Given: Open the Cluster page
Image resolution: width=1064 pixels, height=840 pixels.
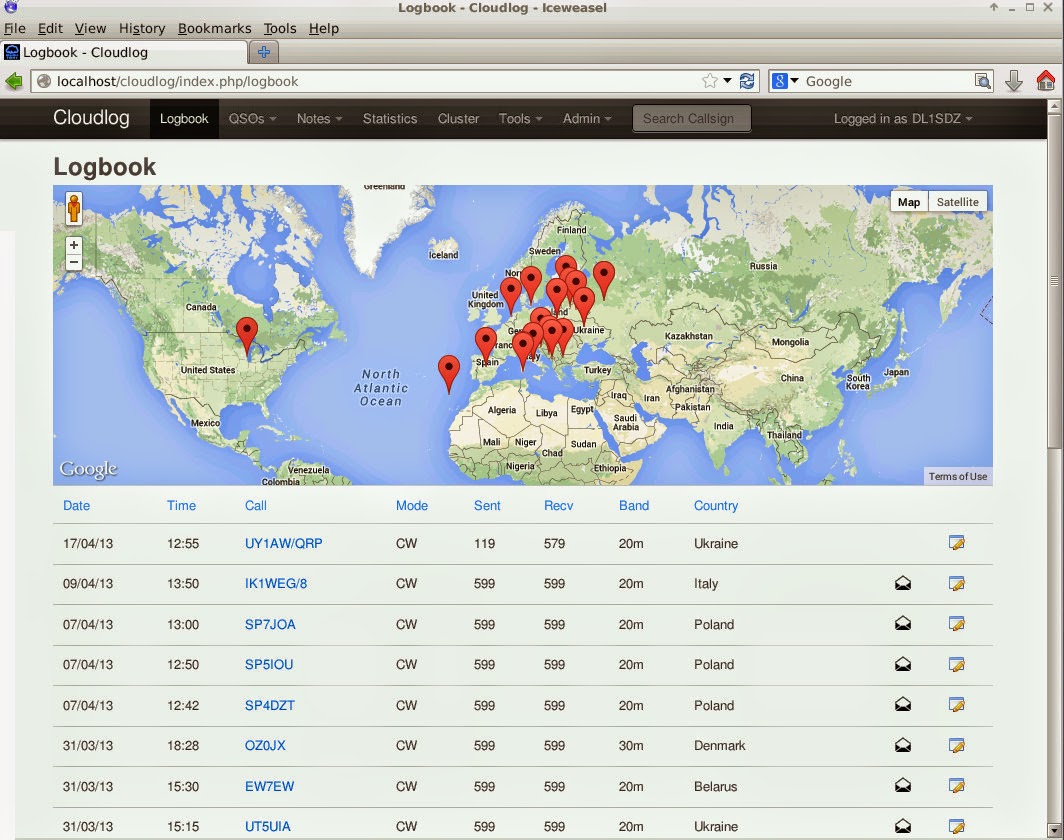Looking at the screenshot, I should pyautogui.click(x=458, y=119).
